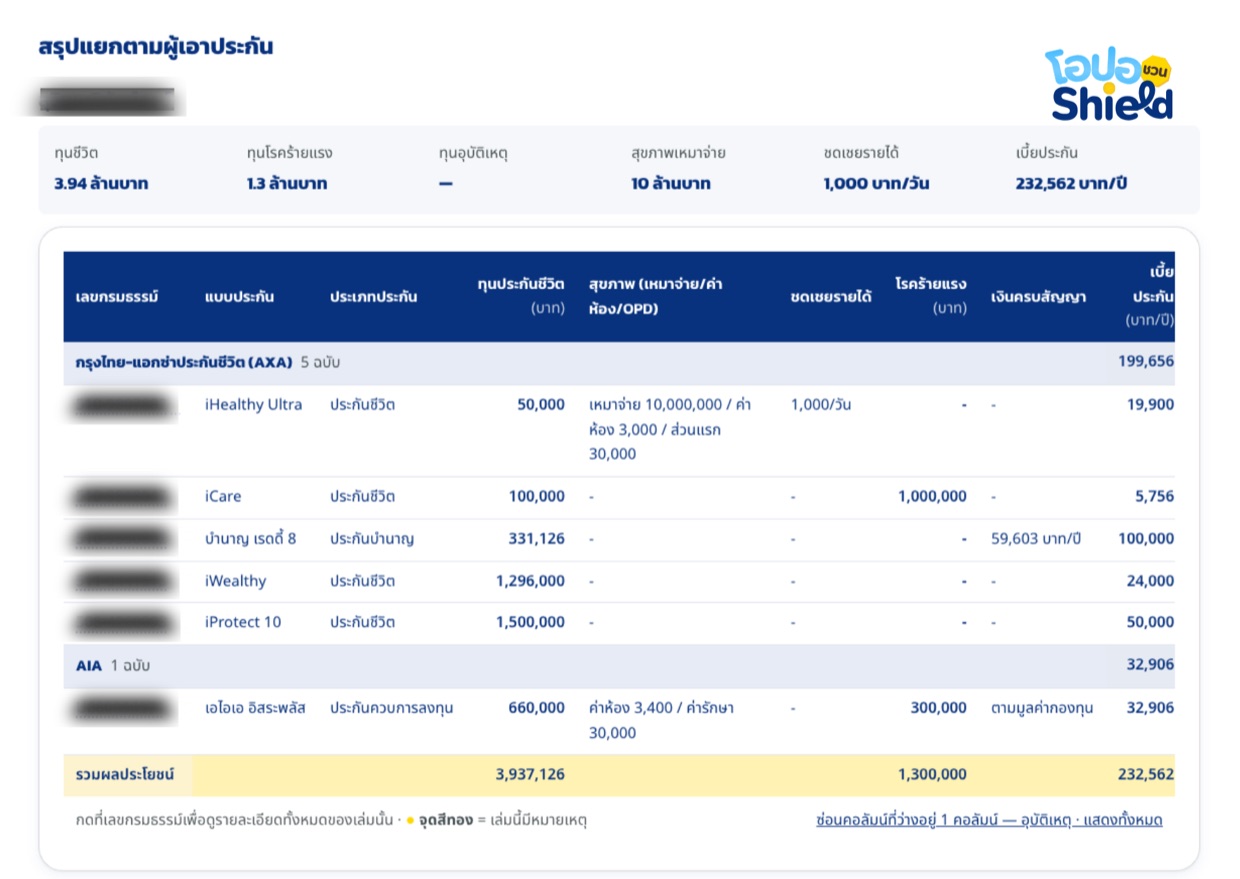Click the iCare plan name
Screen dimensions: 1240x879
(x=223, y=497)
